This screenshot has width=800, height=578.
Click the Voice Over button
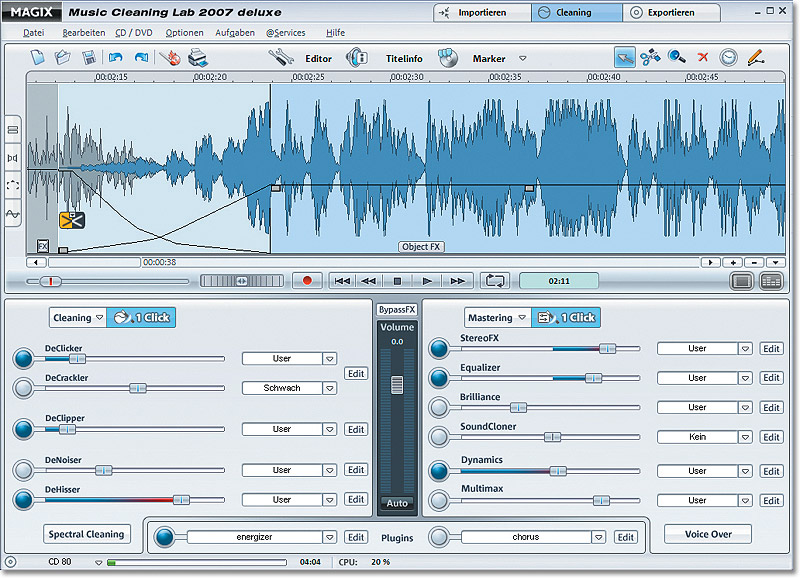pyautogui.click(x=708, y=534)
